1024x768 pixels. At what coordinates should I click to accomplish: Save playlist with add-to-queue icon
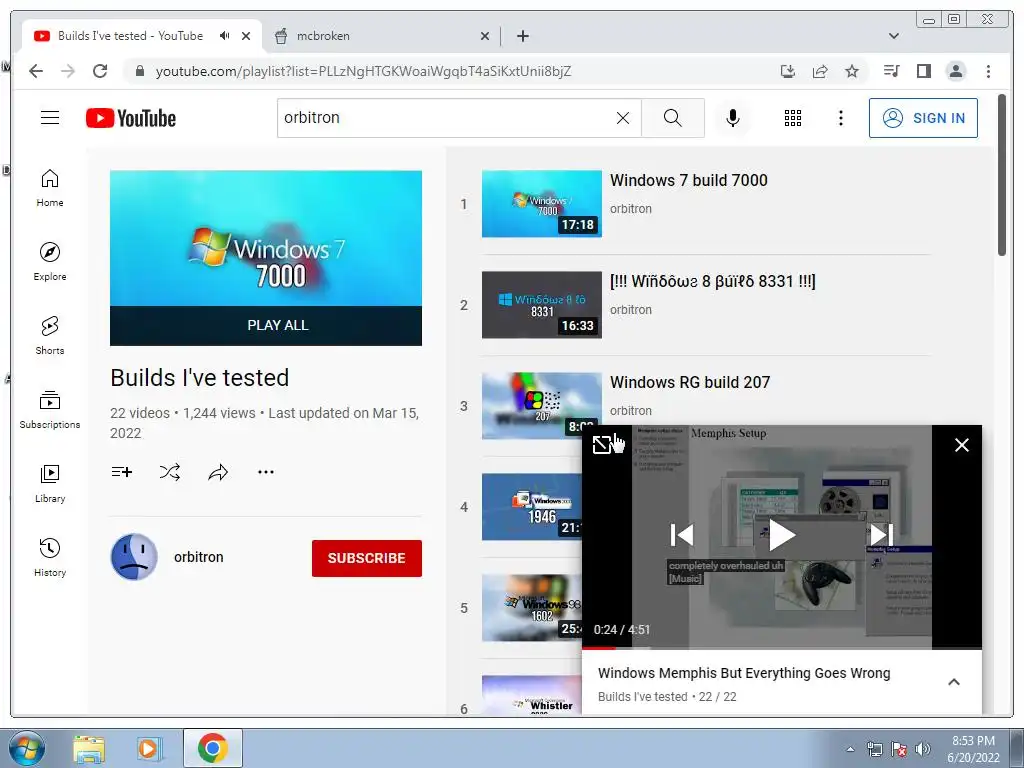coord(121,472)
